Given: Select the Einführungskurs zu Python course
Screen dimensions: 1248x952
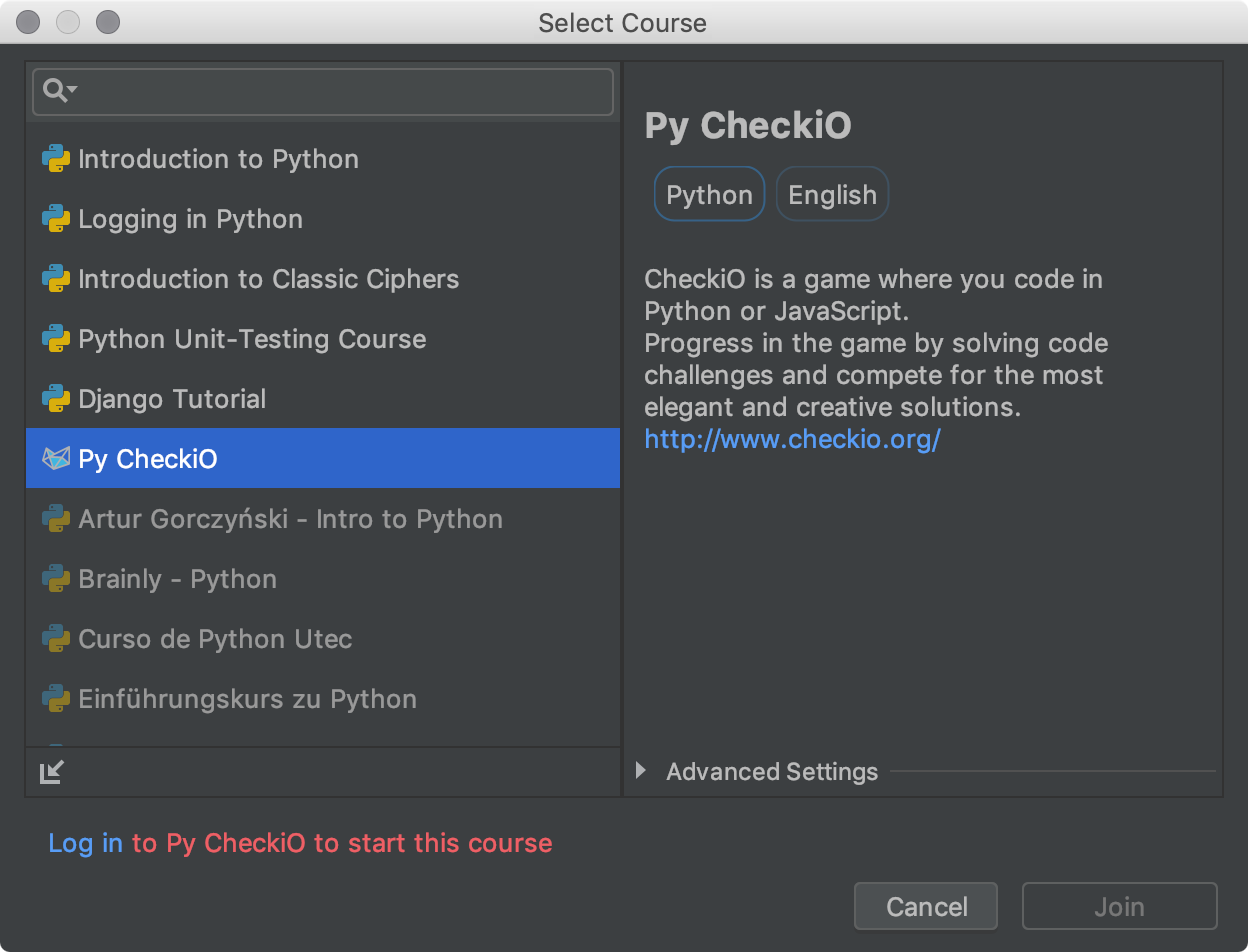Looking at the screenshot, I should coord(323,699).
